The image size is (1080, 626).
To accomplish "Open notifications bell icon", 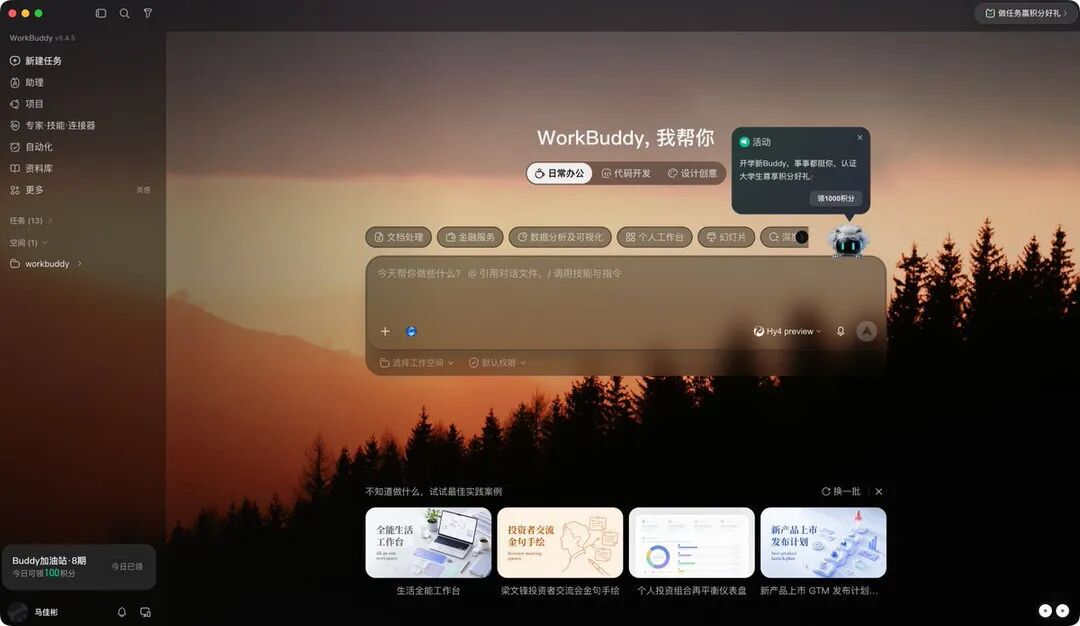I will pyautogui.click(x=122, y=612).
